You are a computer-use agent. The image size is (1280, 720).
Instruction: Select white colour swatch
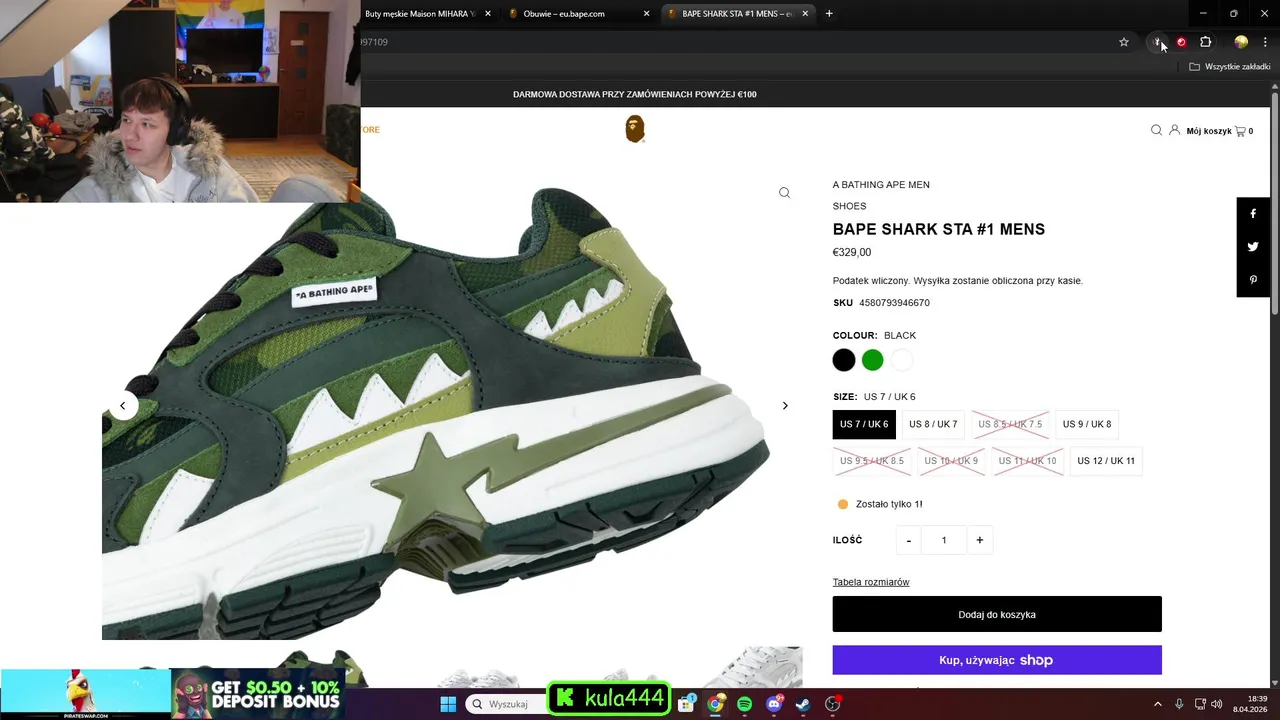tap(902, 360)
